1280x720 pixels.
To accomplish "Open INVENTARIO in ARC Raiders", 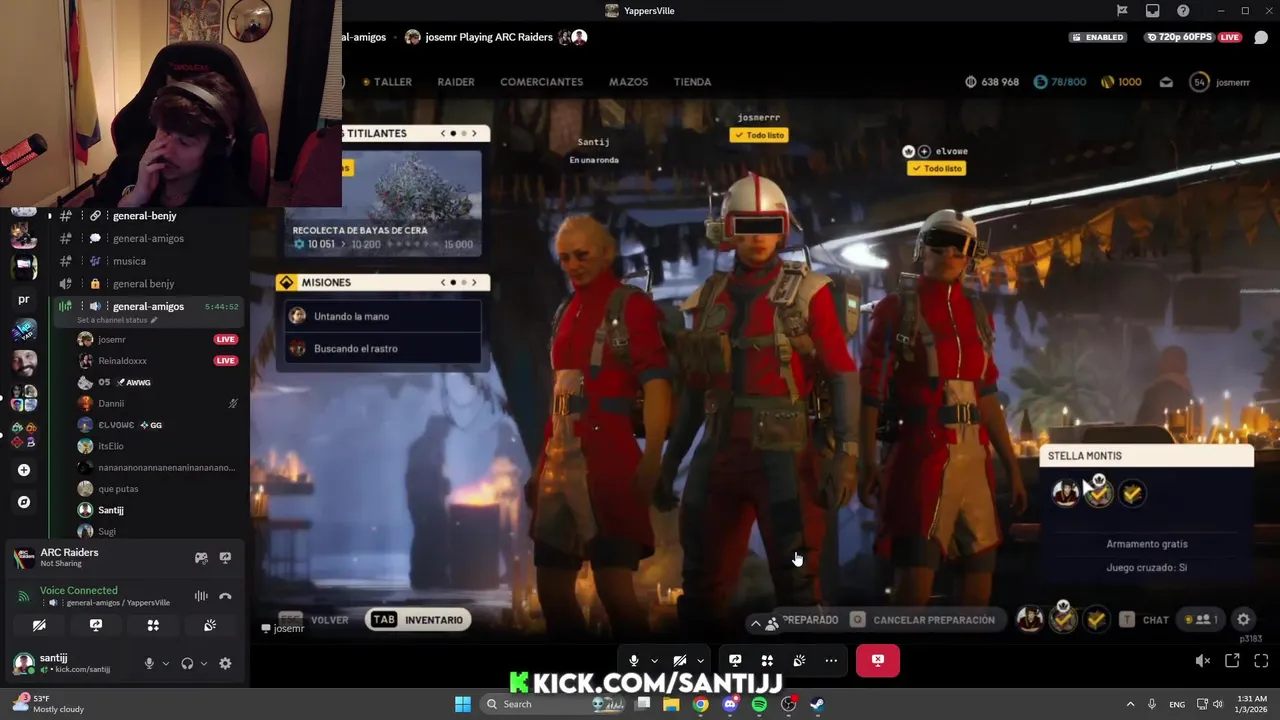I will (x=419, y=620).
